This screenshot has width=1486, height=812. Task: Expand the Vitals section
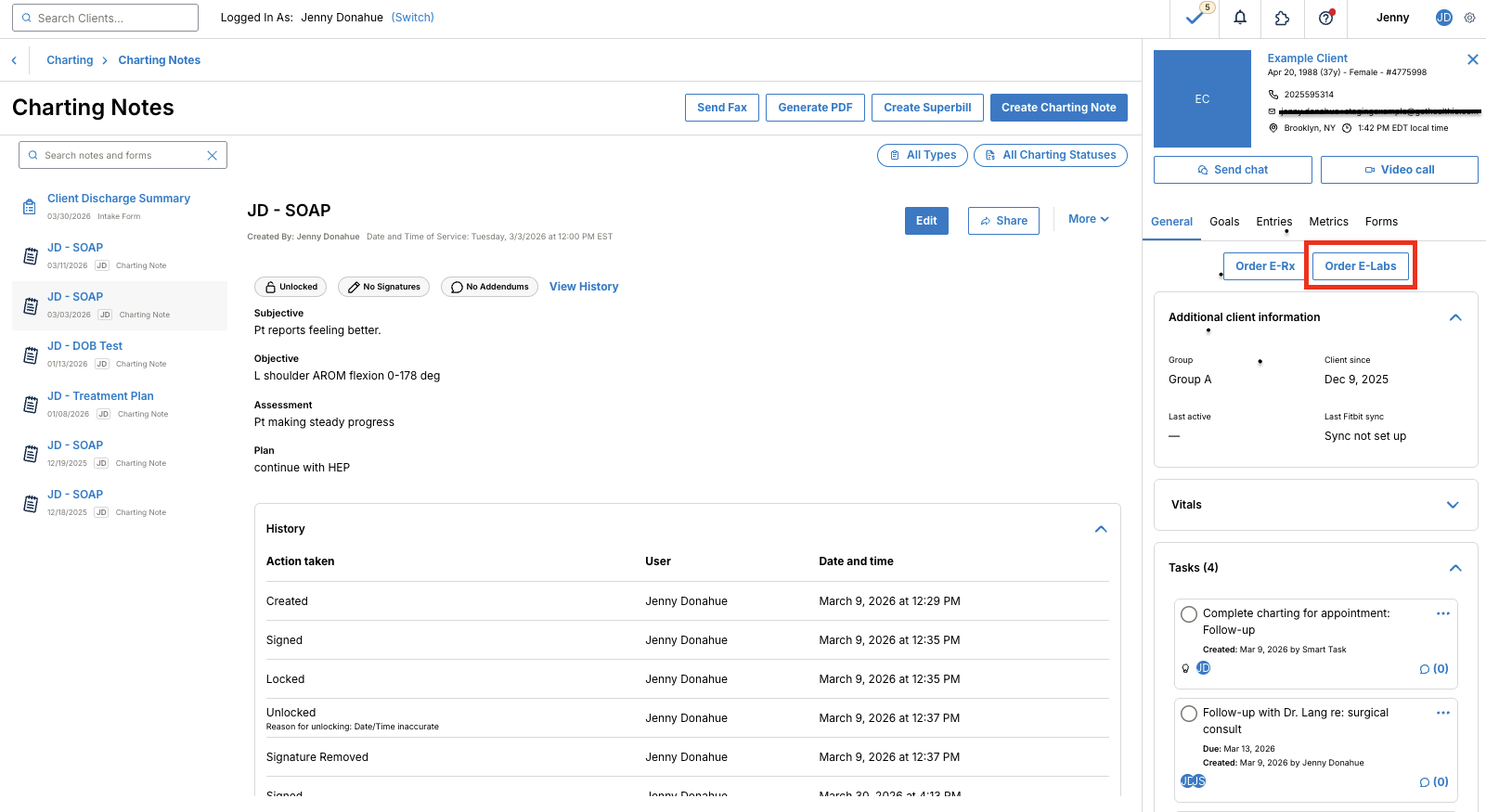1453,505
